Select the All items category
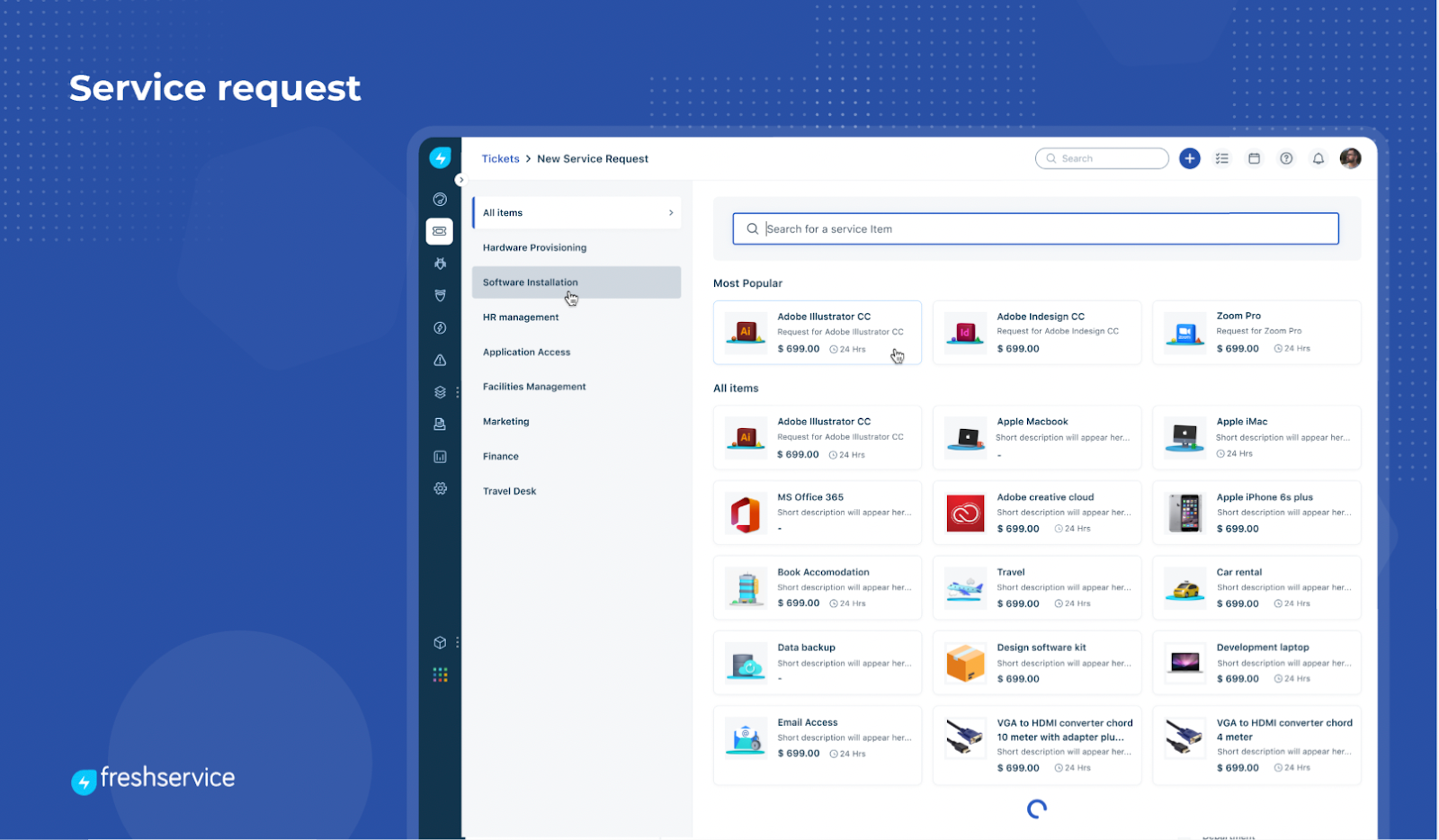This screenshot has height=840, width=1439. coord(576,213)
